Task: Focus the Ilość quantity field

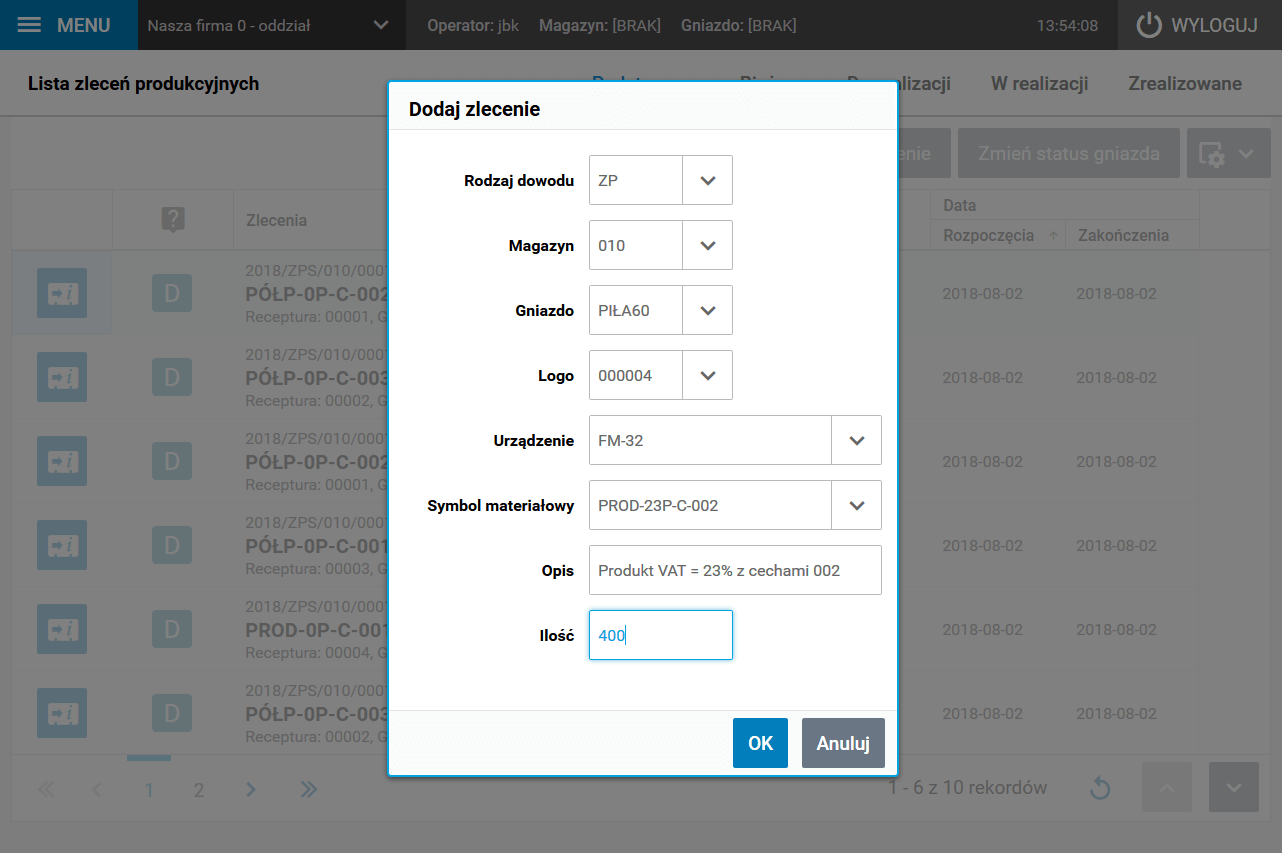Action: 660,636
